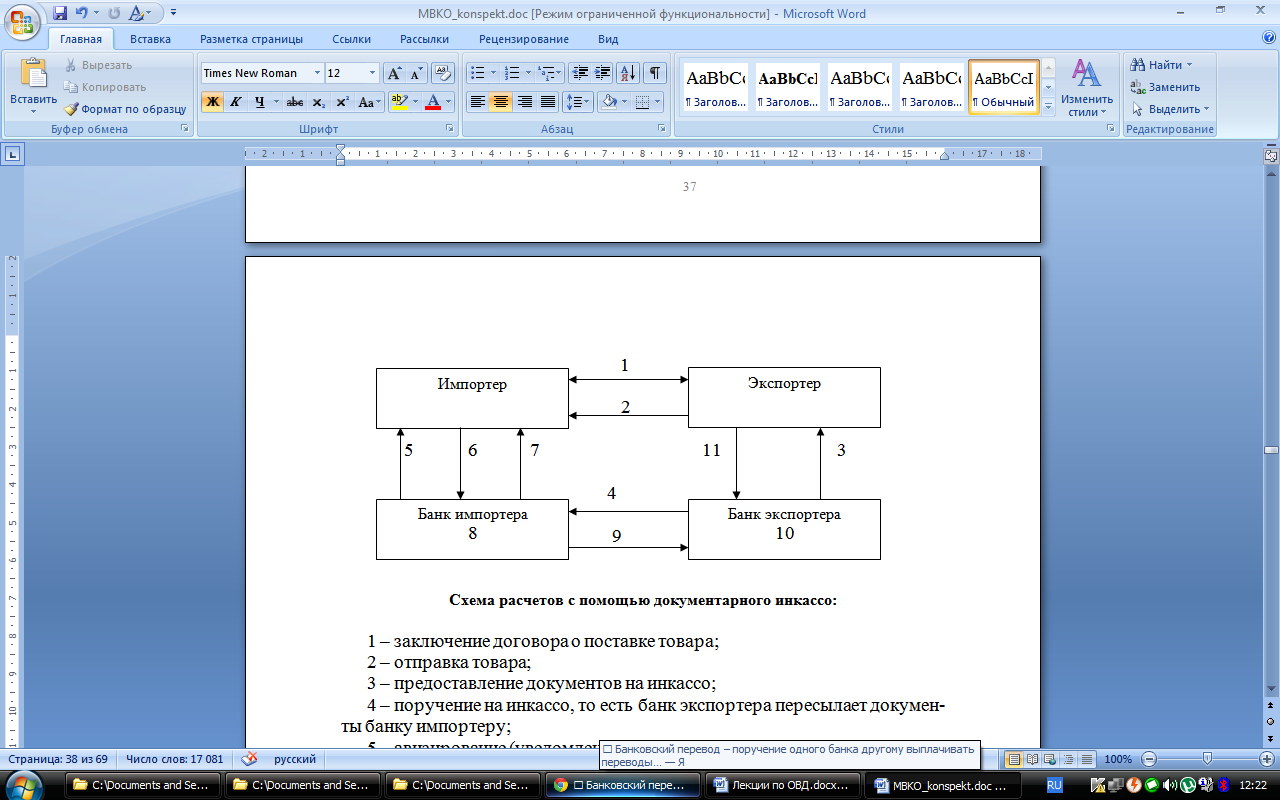Open the Paragraph (Абзац) dialog launcher
Viewport: 1280px width, 800px height.
pyautogui.click(x=661, y=129)
